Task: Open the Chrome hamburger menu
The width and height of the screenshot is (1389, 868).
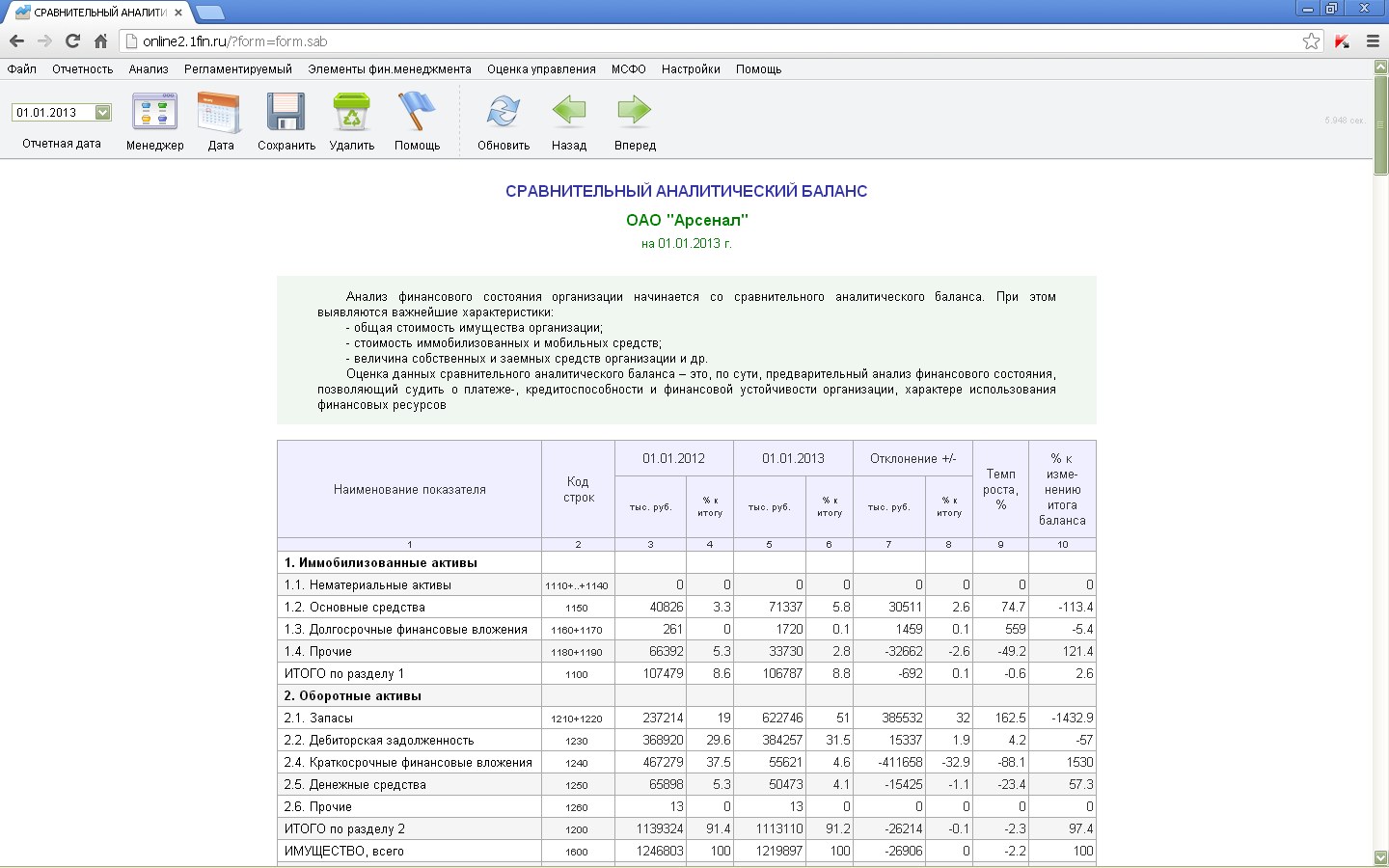Action: 1373,41
